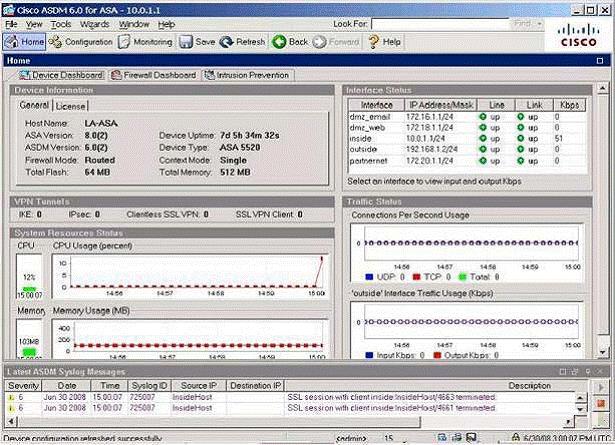Screen dimensions: 615x445
Task: Click outside link status green icon
Action: pos(520,149)
